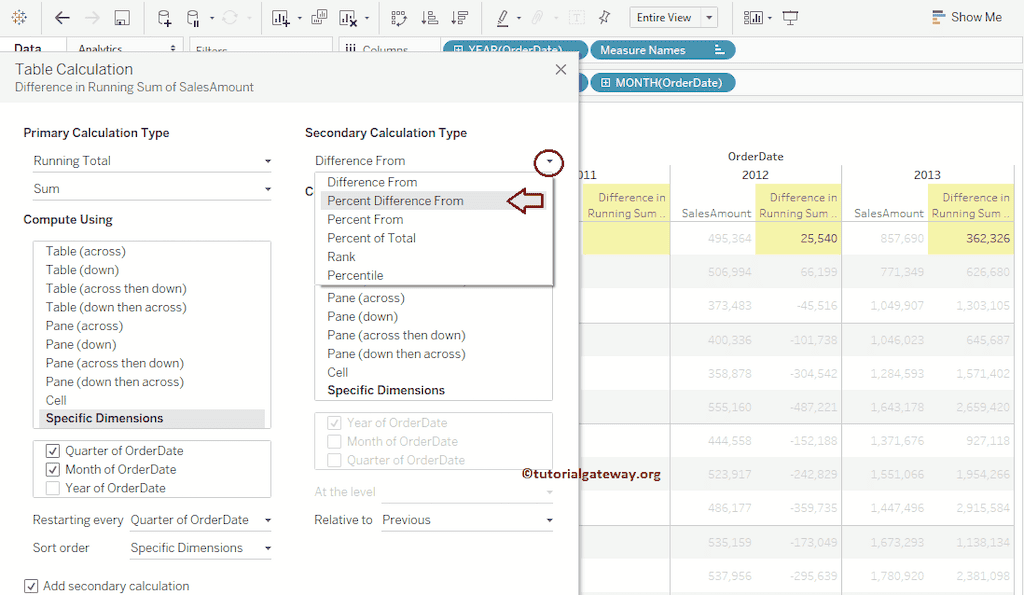This screenshot has height=595, width=1024.
Task: Select Rank option in dropdown list
Action: [x=434, y=257]
